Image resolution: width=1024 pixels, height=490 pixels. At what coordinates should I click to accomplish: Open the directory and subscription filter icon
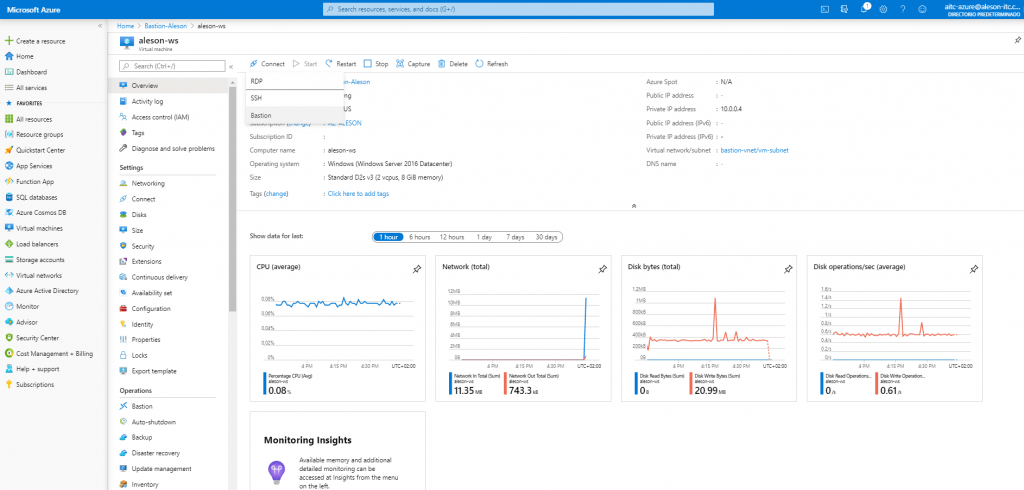coord(844,9)
